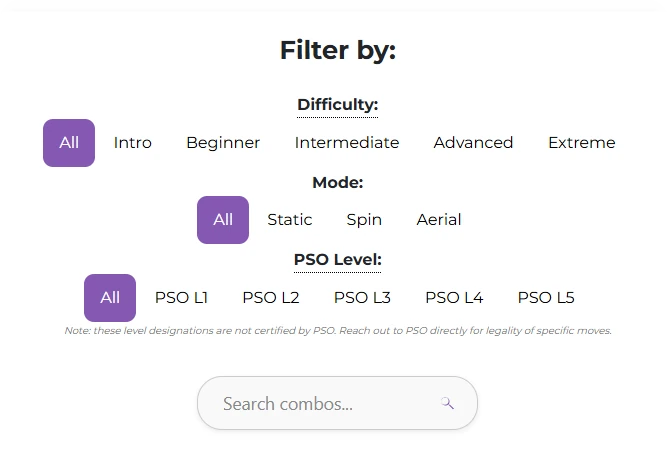Pick the PSO L4 level
This screenshot has height=453, width=668.
click(x=454, y=297)
